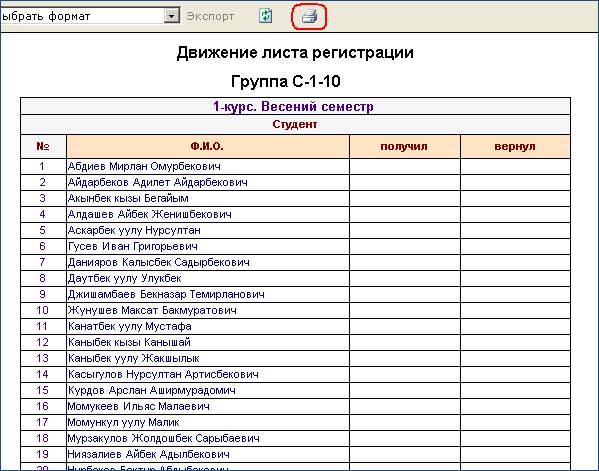Image resolution: width=599 pixels, height=471 pixels.
Task: Click the Студент header row
Action: pos(295,124)
